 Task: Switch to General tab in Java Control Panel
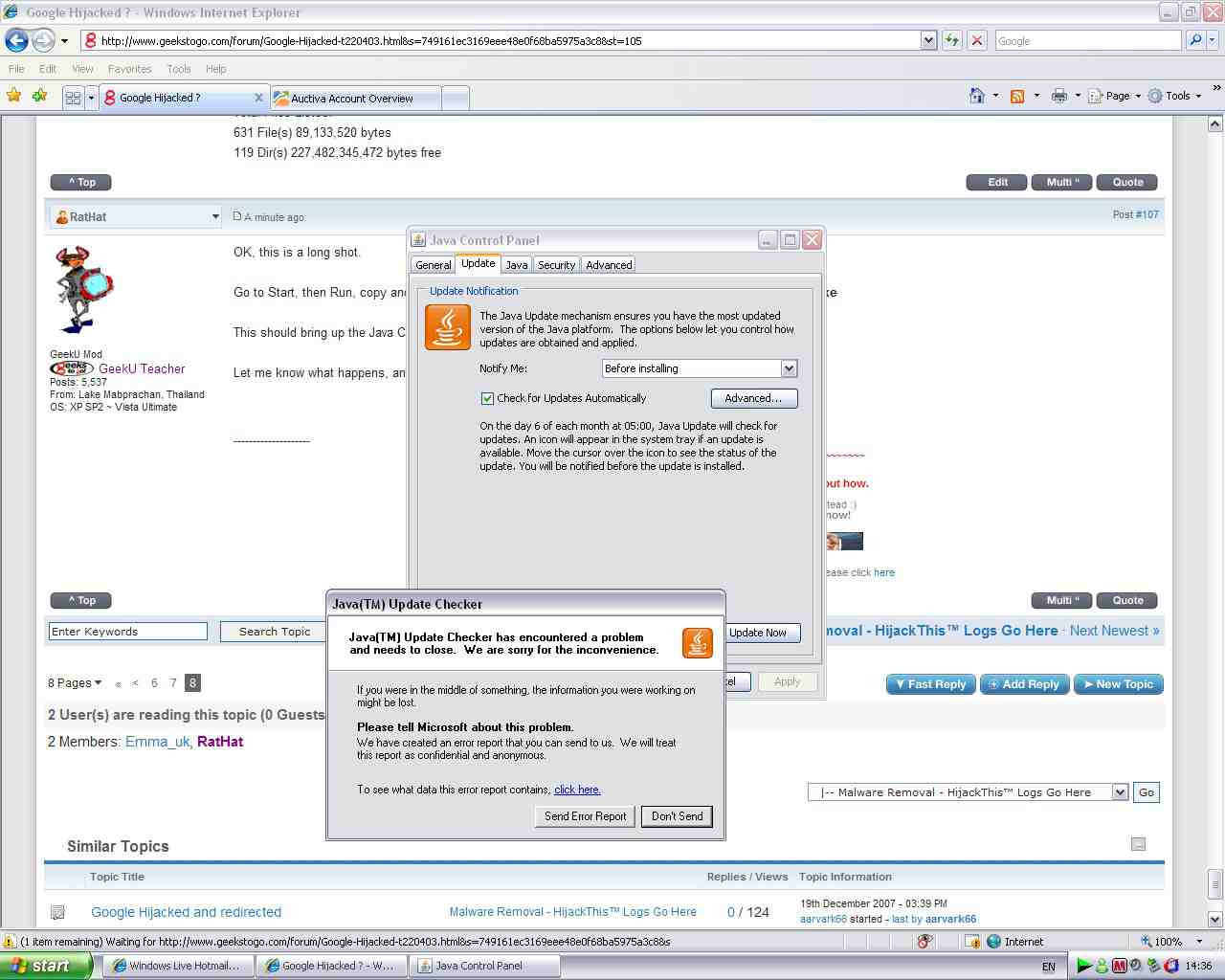tap(433, 265)
